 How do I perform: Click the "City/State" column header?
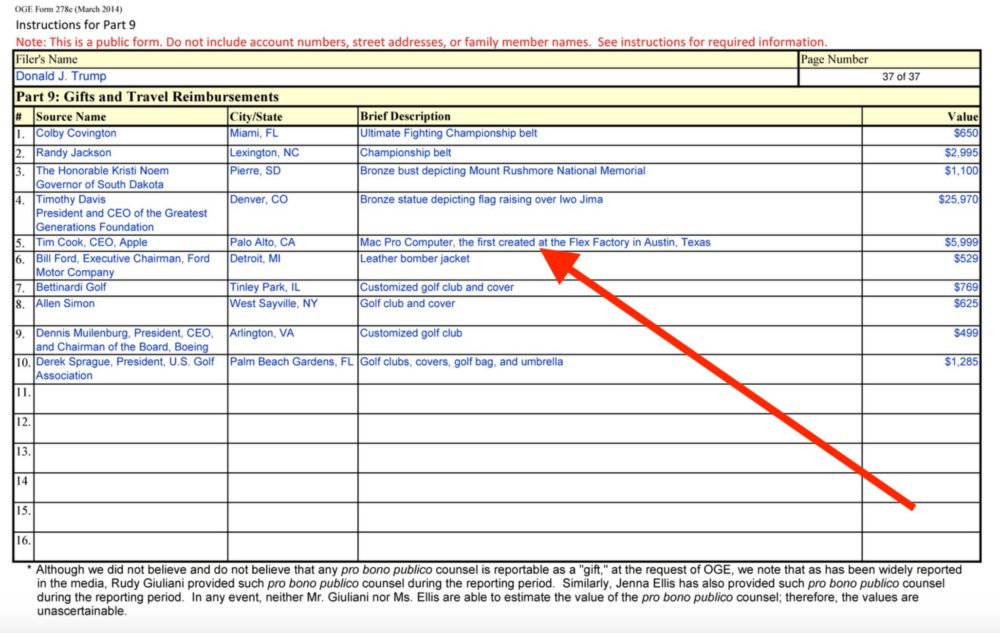(x=256, y=117)
